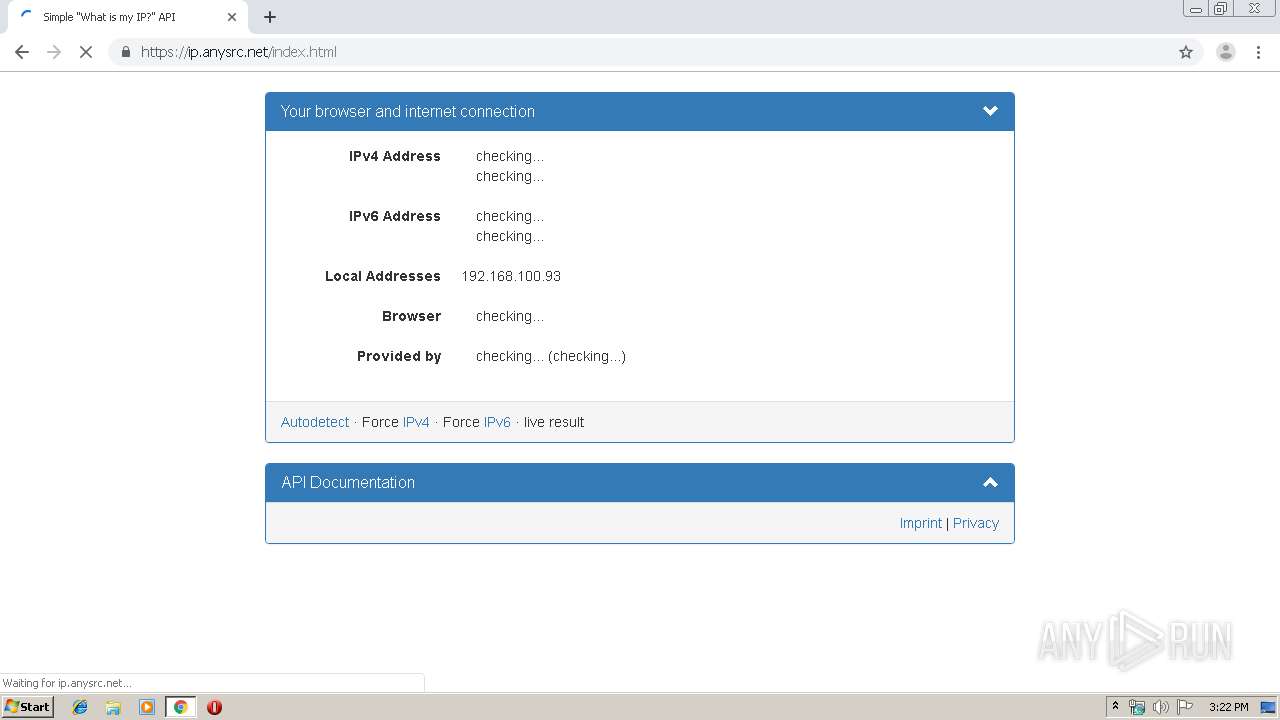The width and height of the screenshot is (1280, 720).
Task: Click the Autodetect link
Action: click(315, 422)
